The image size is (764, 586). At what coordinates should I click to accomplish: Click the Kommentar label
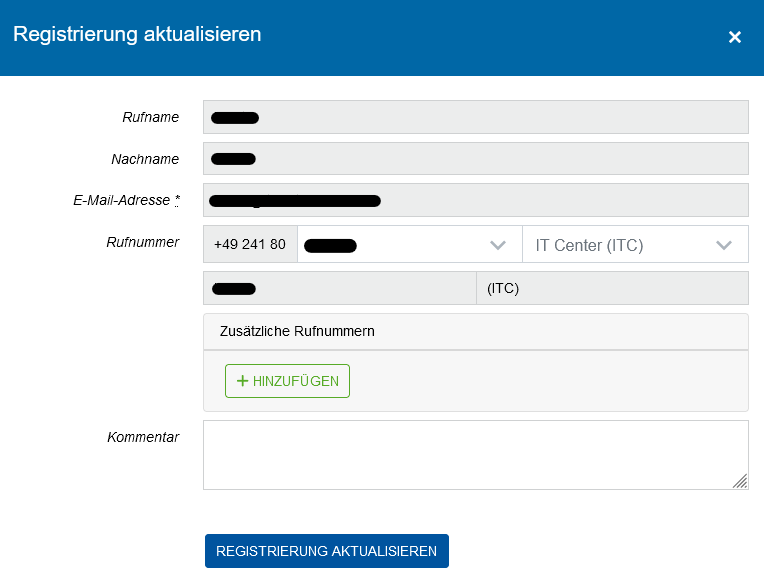143,437
